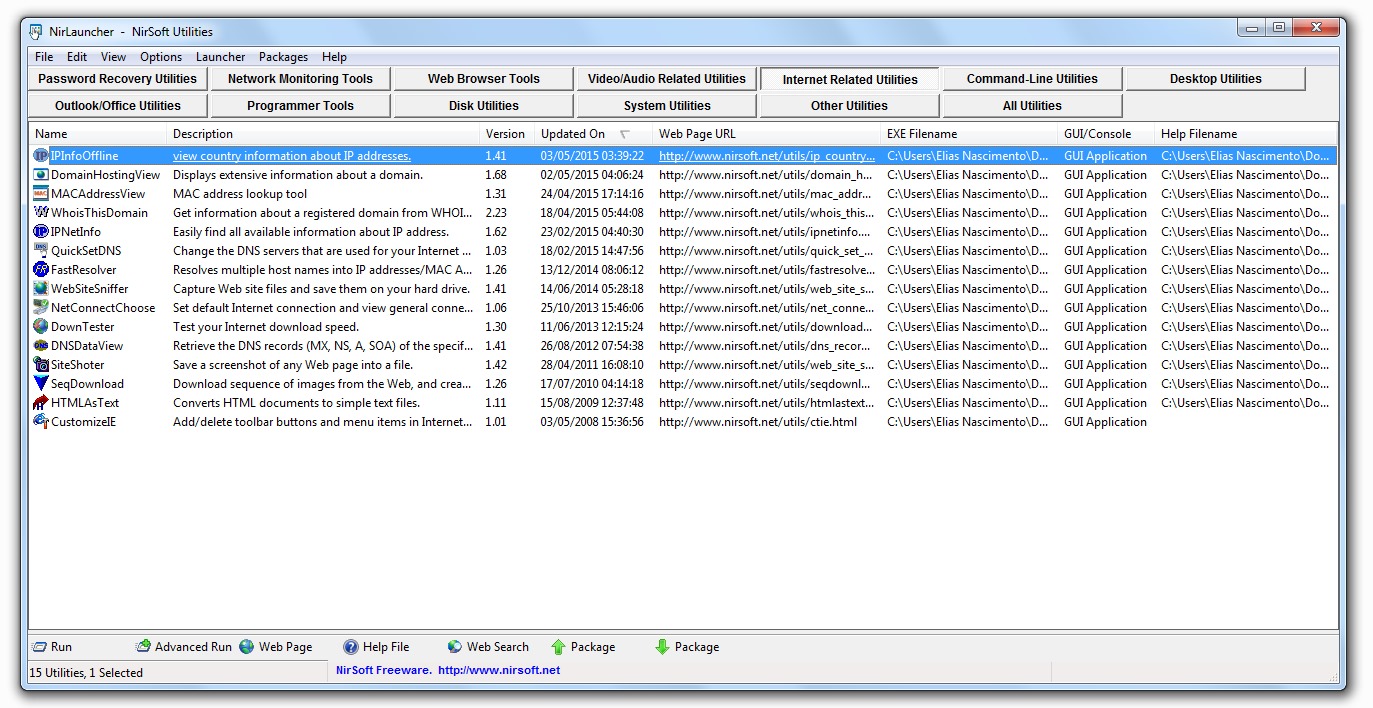Click the DNSDataView utility icon
This screenshot has height=708, width=1373.
41,346
